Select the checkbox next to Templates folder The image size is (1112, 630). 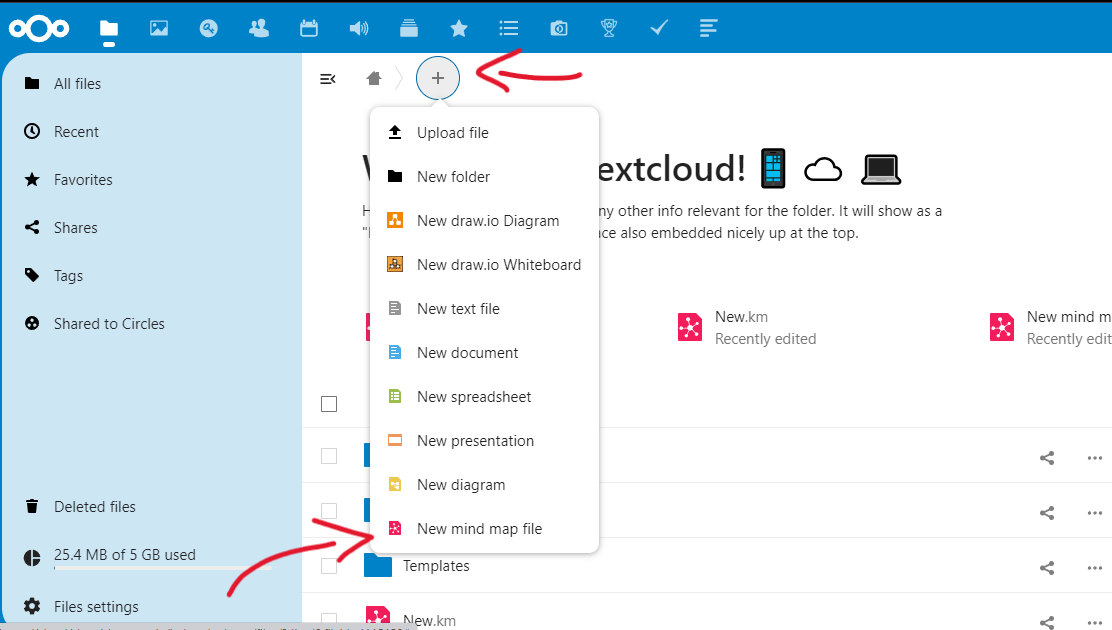tap(330, 565)
